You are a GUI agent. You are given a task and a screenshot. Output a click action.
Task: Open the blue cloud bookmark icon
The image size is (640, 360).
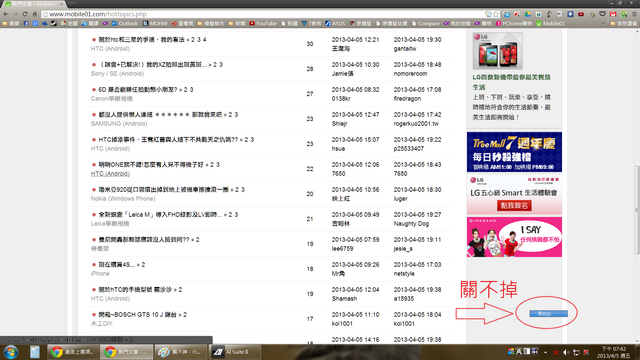pos(44,24)
